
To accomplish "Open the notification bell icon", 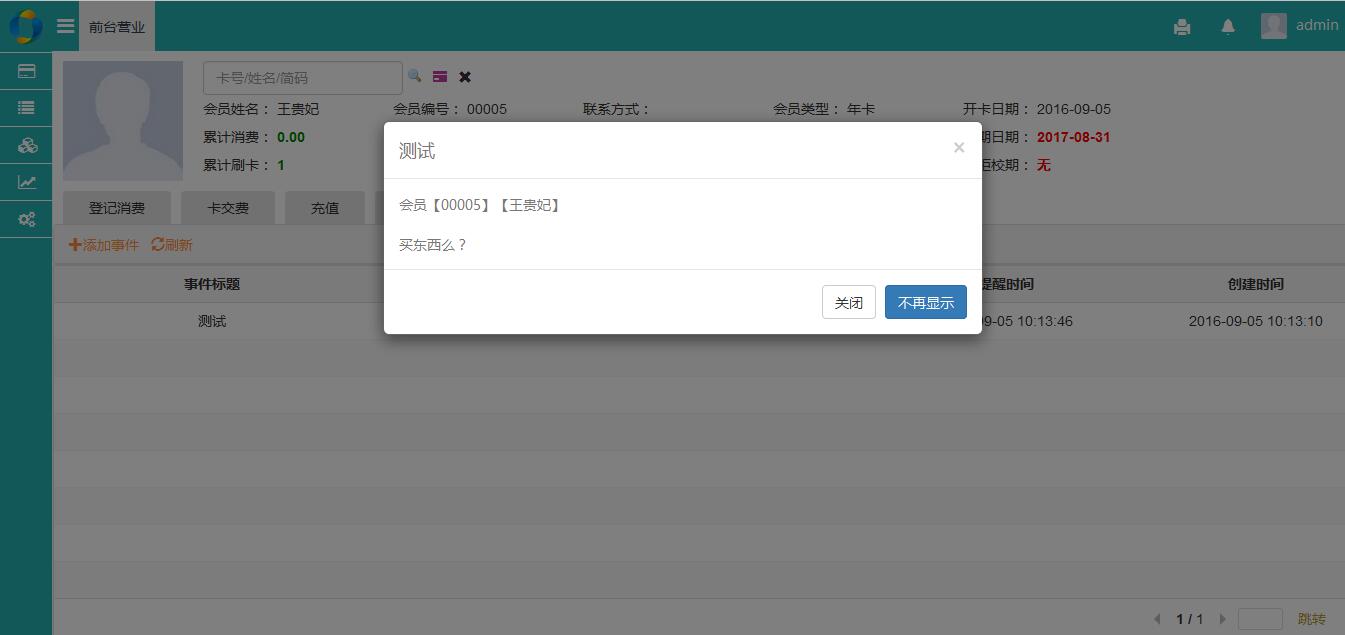I will coord(1228,27).
